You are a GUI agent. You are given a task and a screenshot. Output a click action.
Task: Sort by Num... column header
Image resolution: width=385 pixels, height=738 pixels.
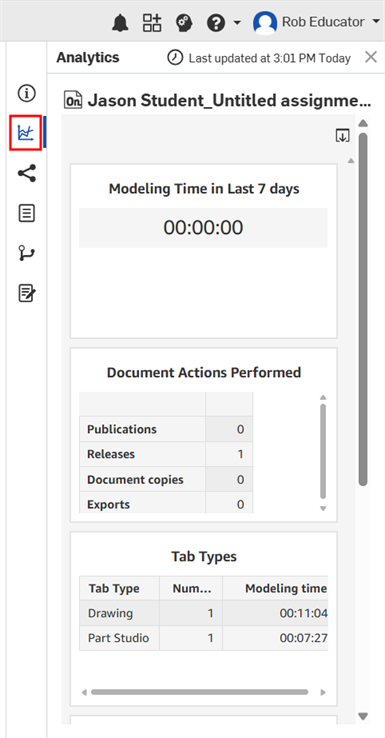point(191,588)
